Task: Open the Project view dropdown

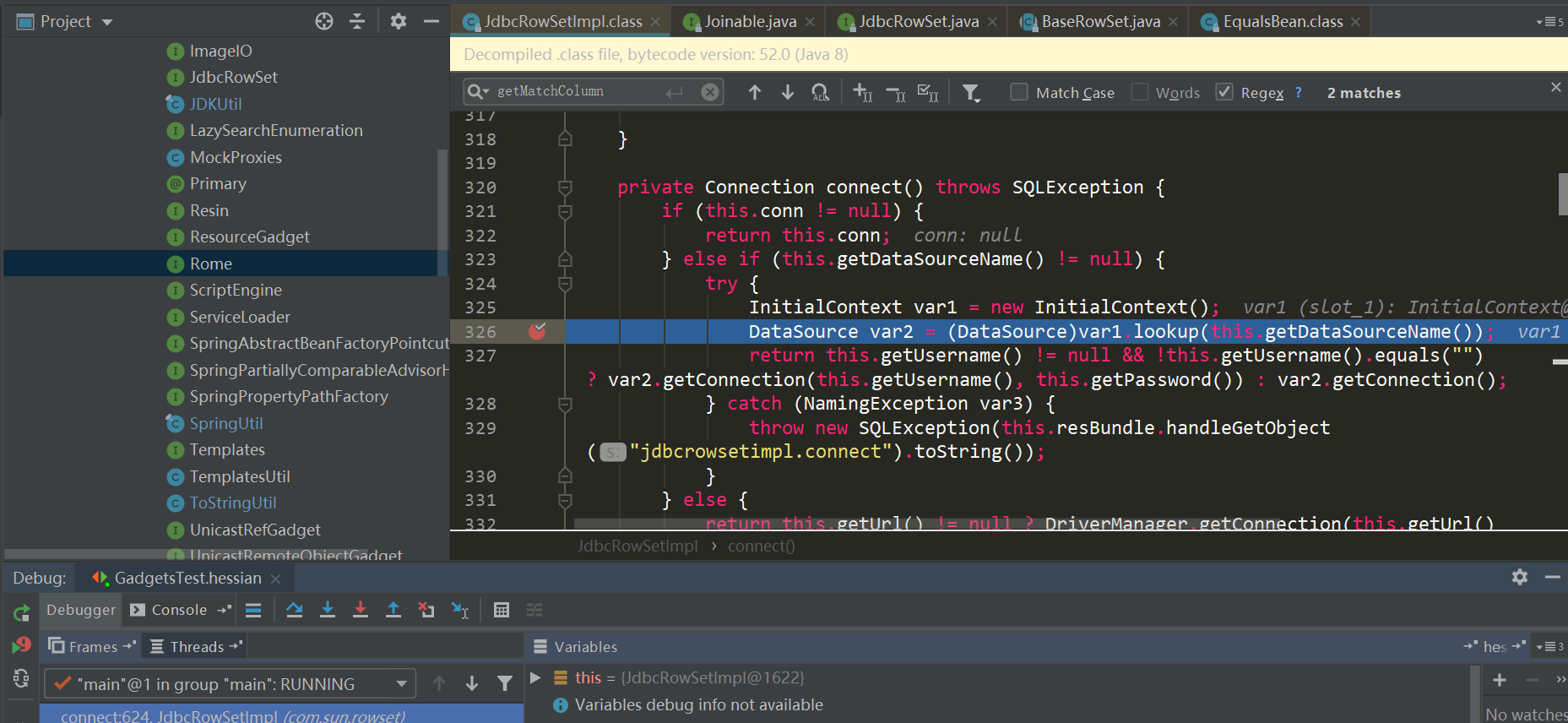Action: tap(107, 22)
